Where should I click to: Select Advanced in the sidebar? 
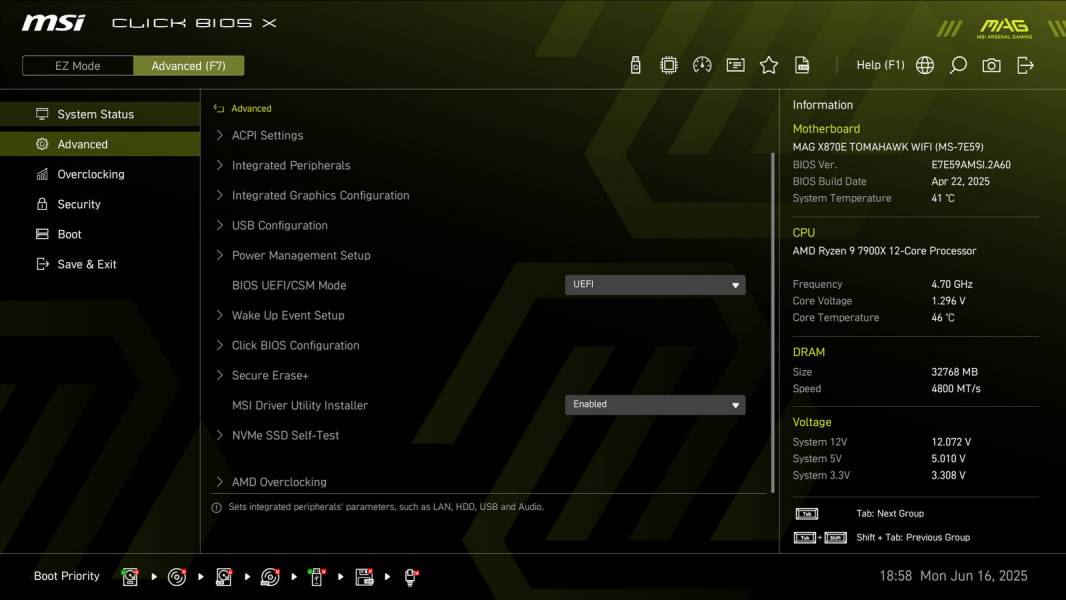(100, 144)
